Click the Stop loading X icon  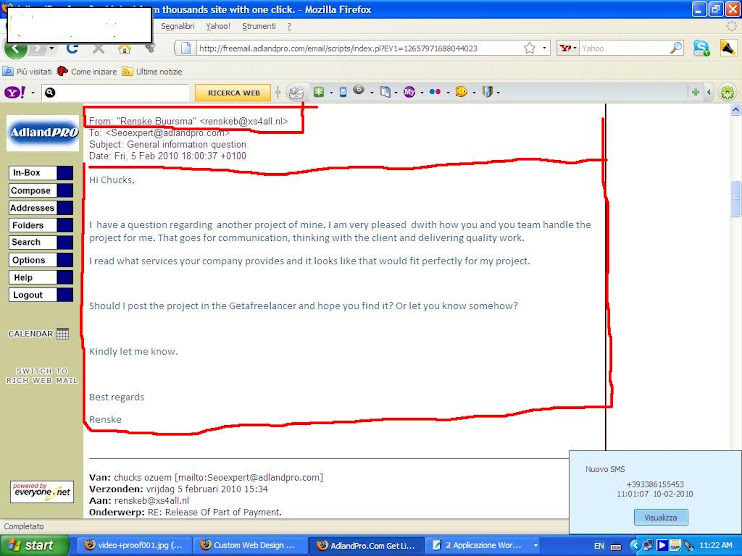tap(98, 48)
